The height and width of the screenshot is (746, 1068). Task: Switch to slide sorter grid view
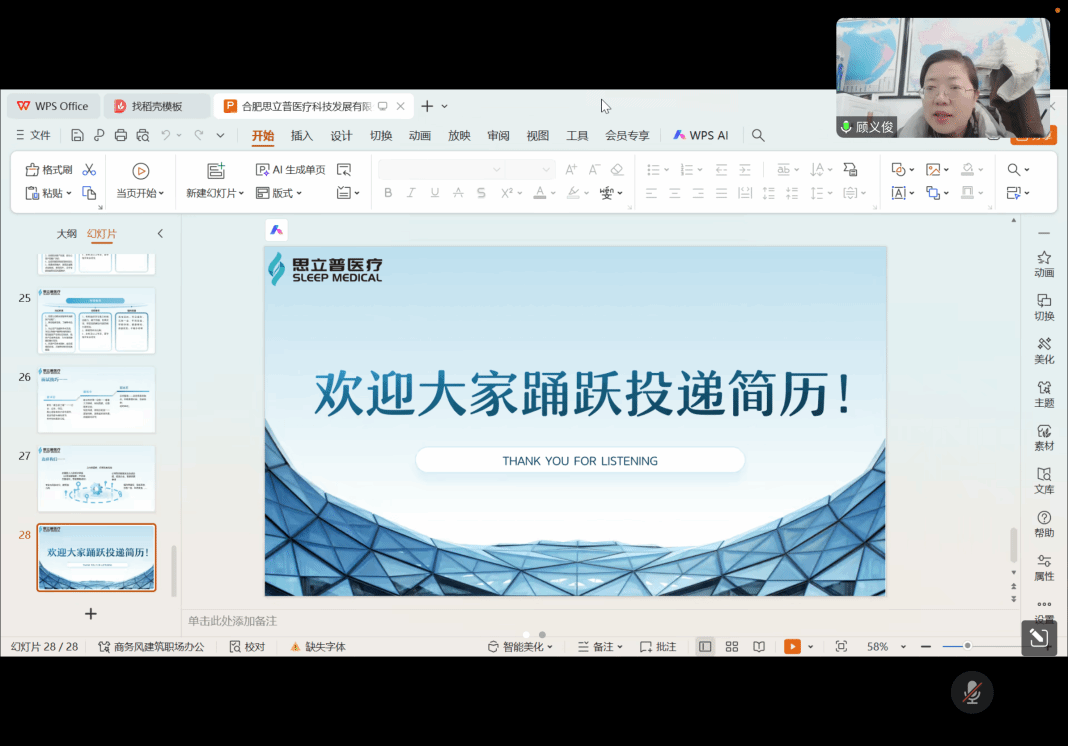732,647
